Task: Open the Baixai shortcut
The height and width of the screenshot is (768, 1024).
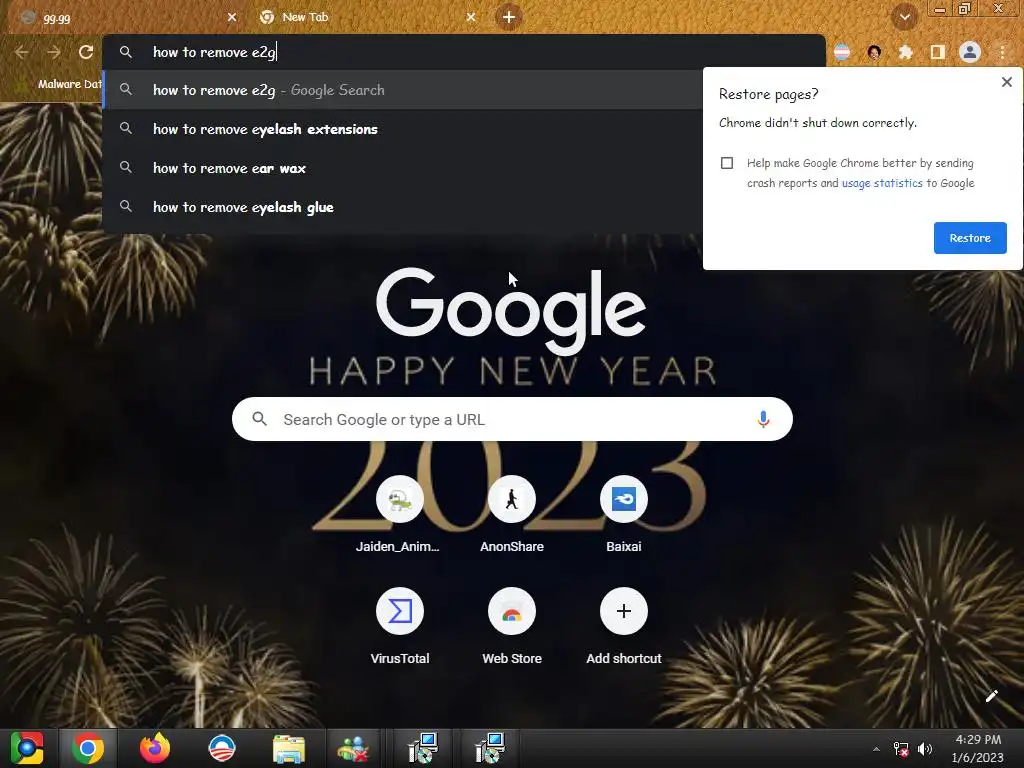Action: 624,514
